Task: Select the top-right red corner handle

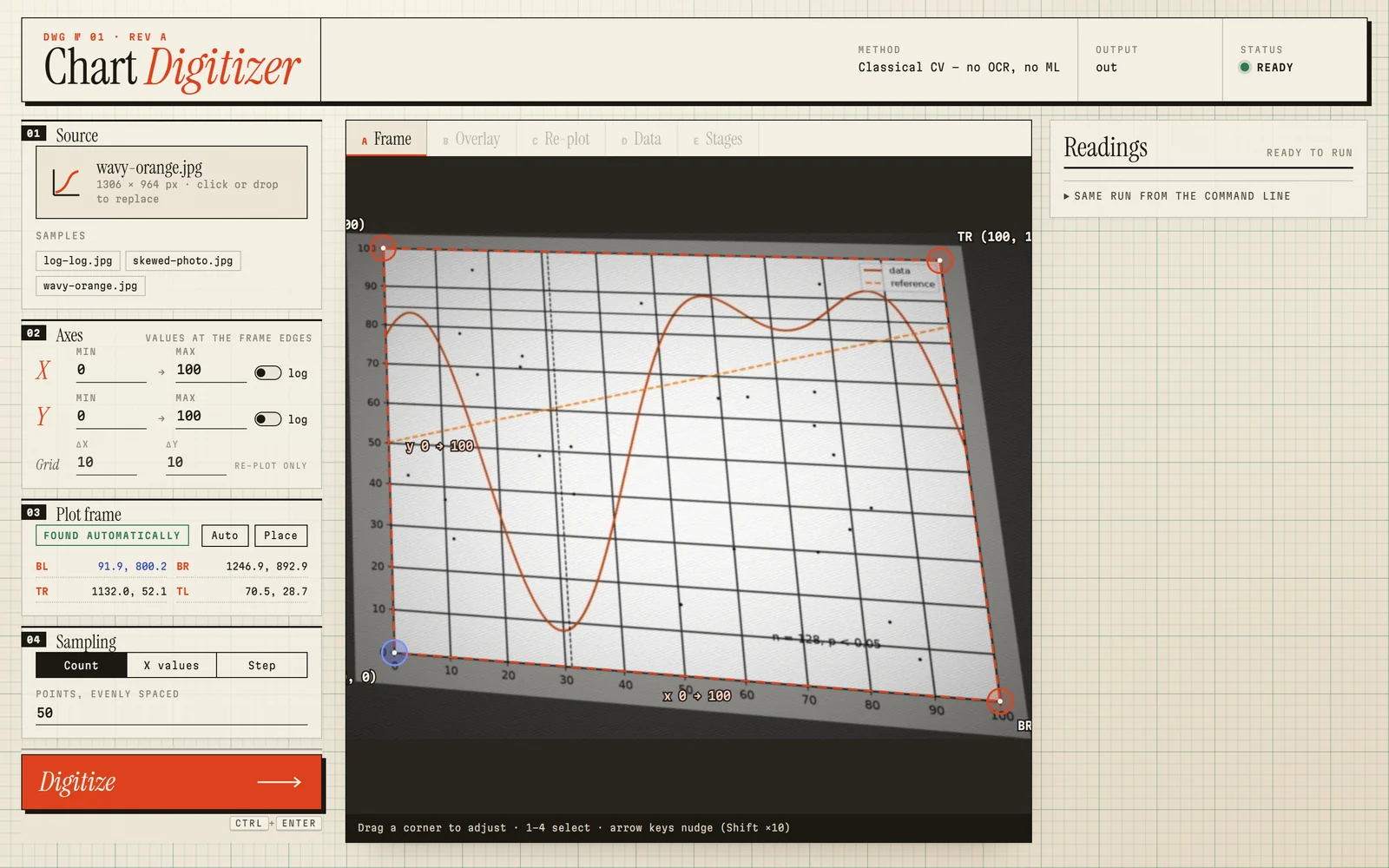Action: click(x=939, y=260)
